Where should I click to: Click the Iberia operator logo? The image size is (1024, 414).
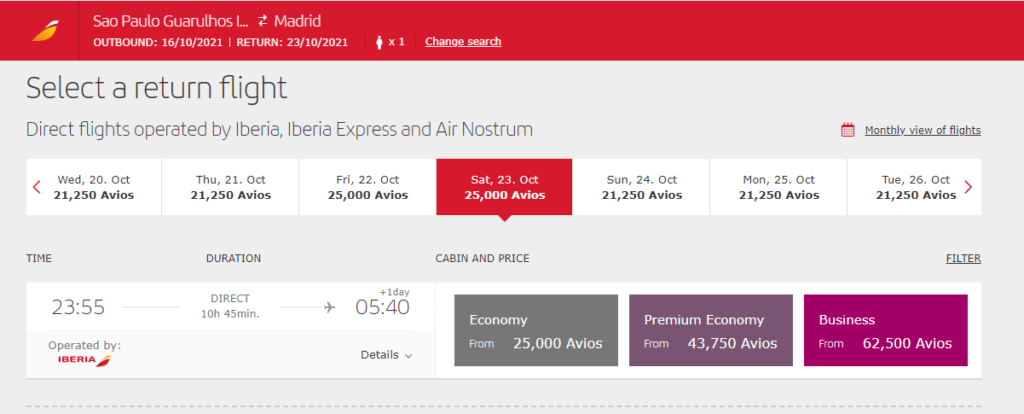pos(84,360)
